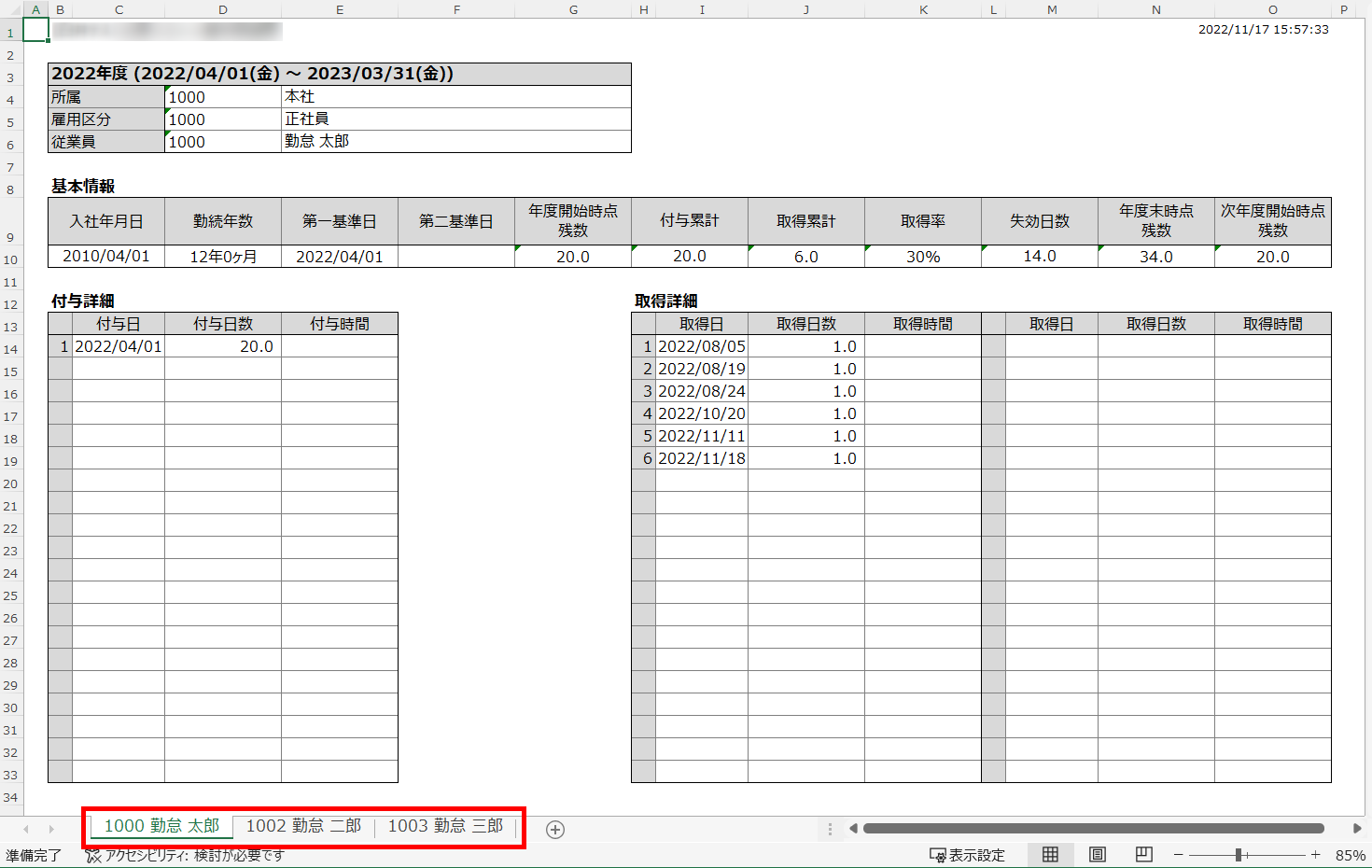Screen dimensions: 1372x868
Task: Click the horizontal scrollbar left arrow
Action: click(853, 828)
